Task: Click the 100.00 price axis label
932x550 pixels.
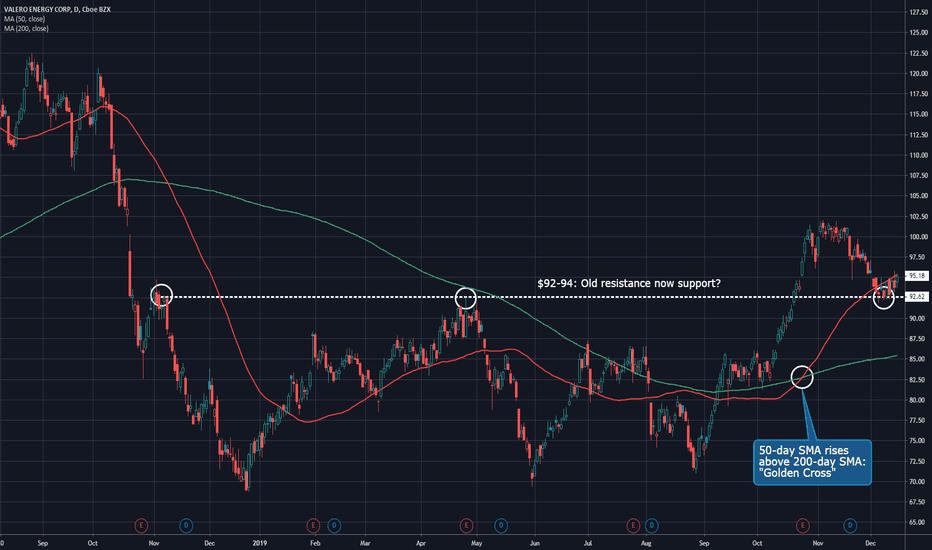Action: tap(918, 237)
